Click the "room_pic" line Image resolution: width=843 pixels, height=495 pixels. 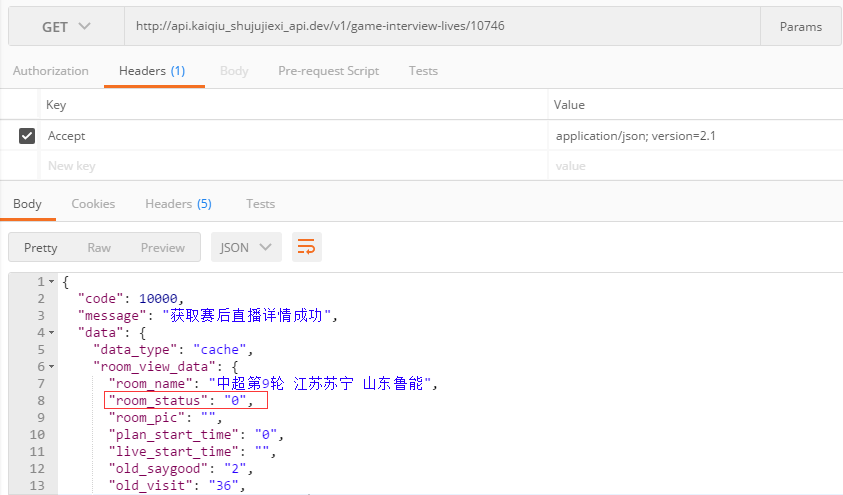[165, 418]
